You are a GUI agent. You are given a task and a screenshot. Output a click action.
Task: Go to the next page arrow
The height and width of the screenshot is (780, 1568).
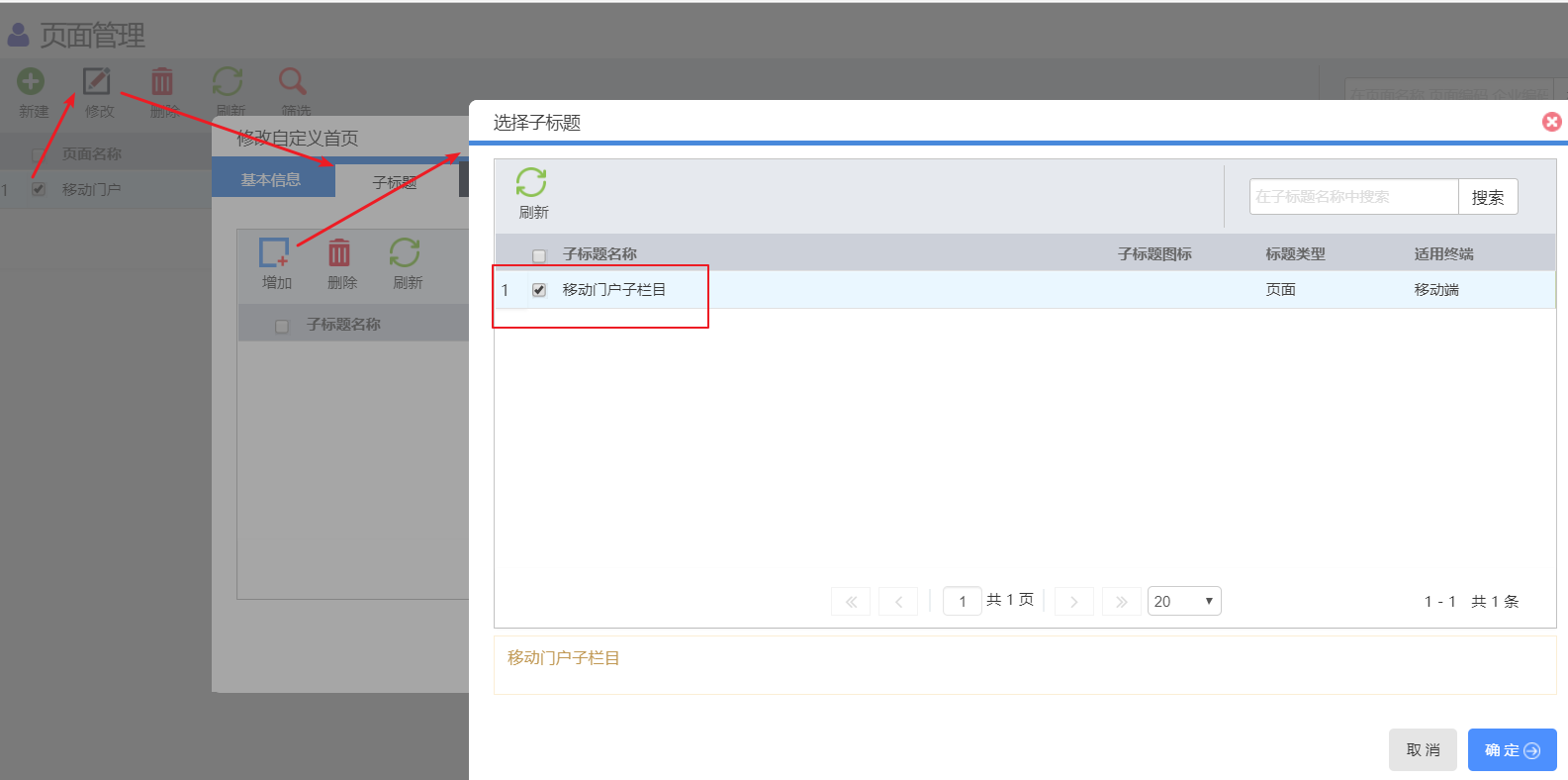point(1073,601)
